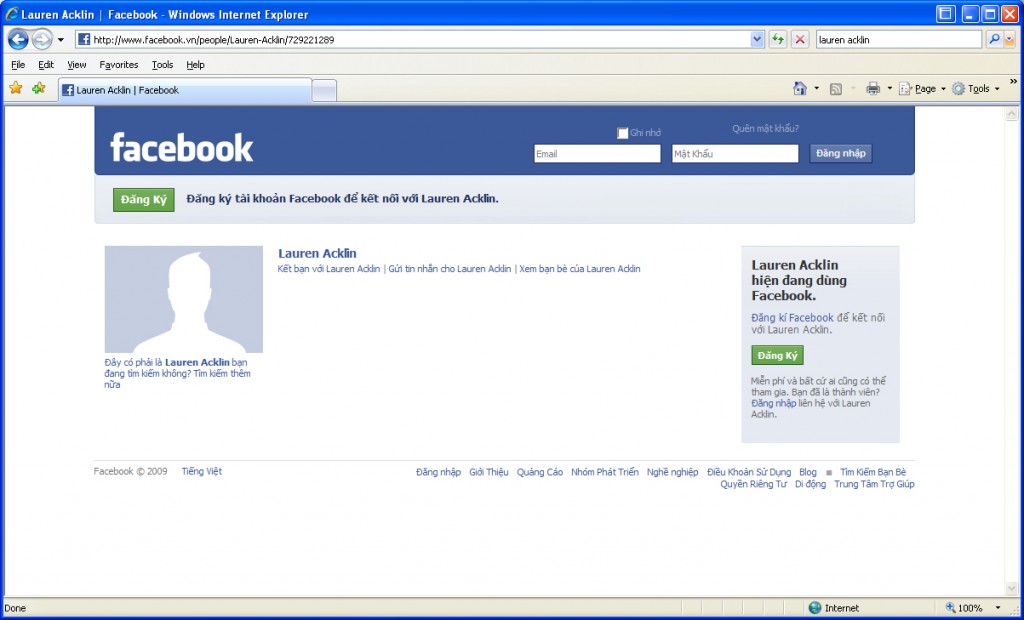The image size is (1024, 620).
Task: Expand the Home icon dropdown arrow
Action: pos(816,88)
